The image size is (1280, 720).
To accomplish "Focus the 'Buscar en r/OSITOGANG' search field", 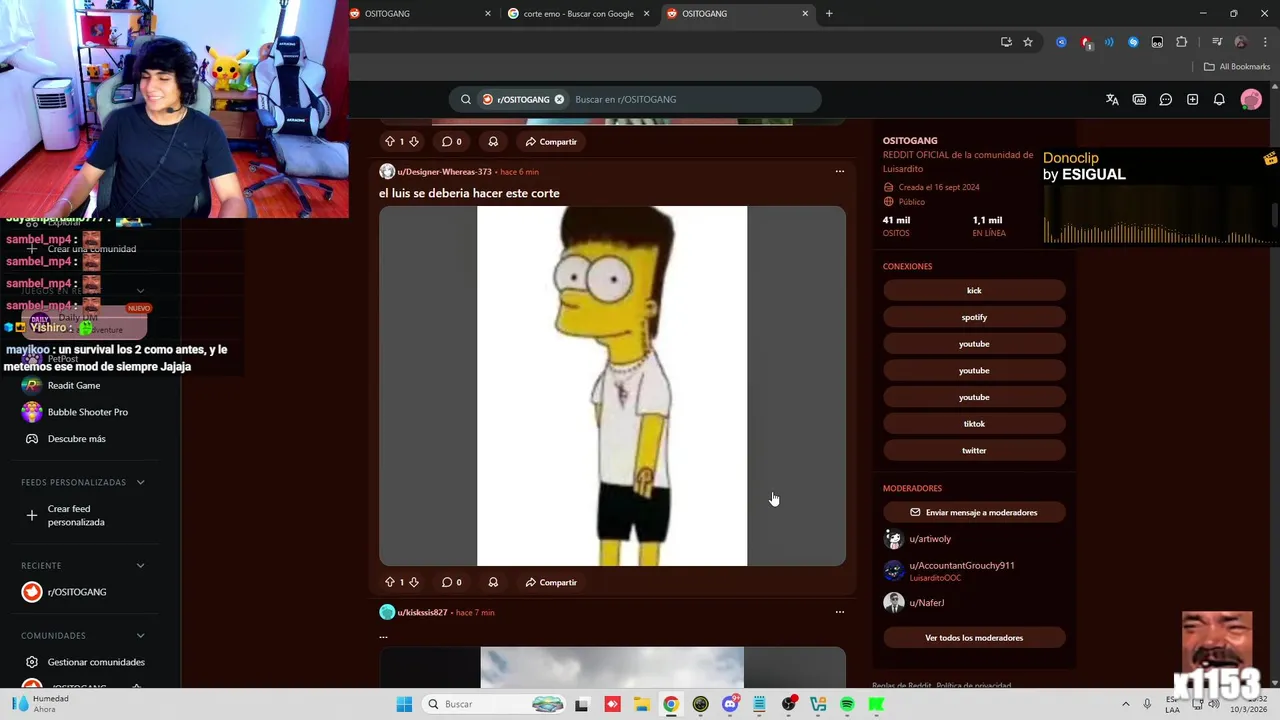I will pyautogui.click(x=690, y=99).
